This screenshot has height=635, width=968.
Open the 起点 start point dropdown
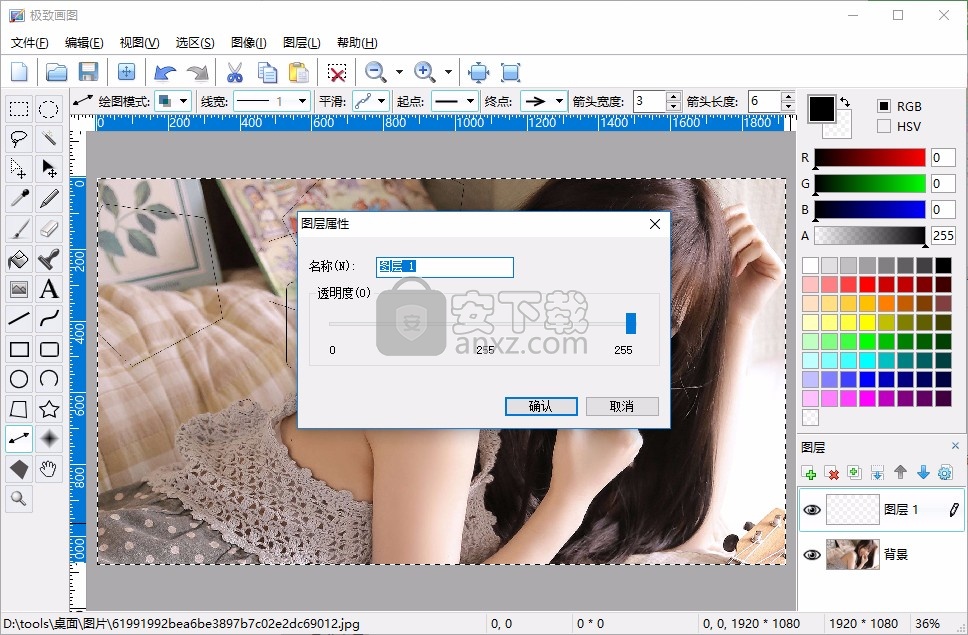455,101
